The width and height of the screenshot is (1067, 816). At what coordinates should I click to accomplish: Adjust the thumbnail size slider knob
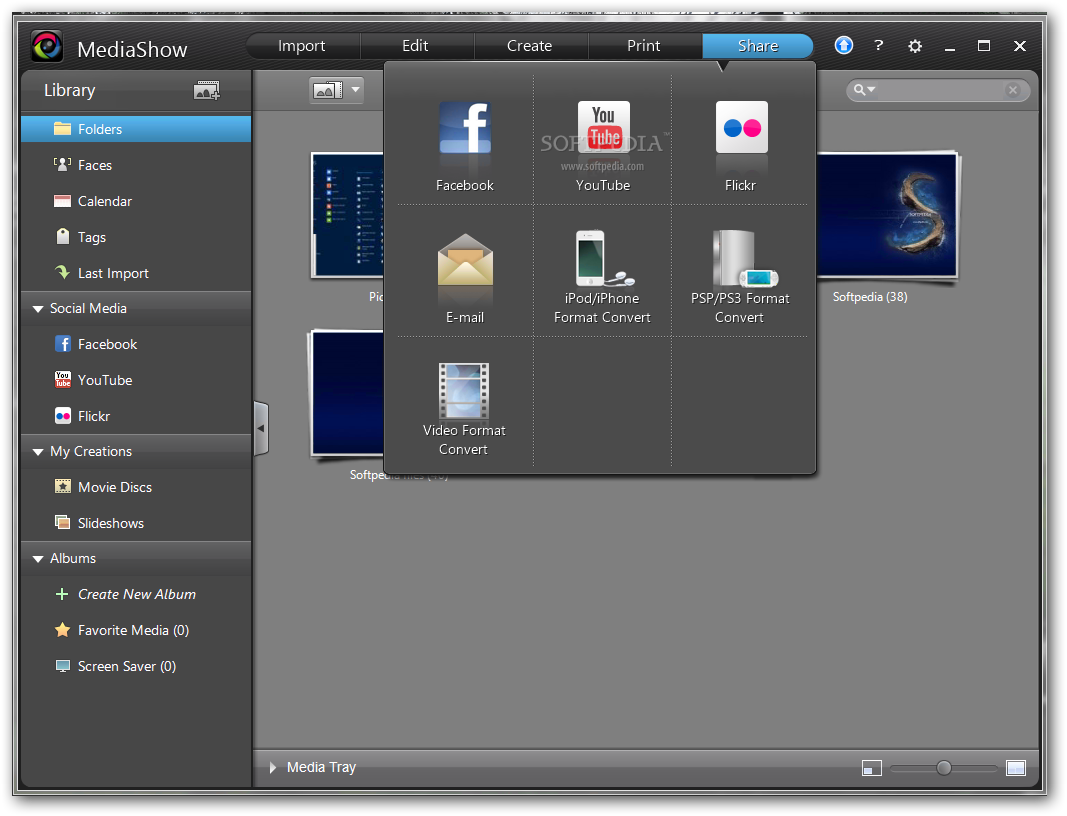[944, 768]
